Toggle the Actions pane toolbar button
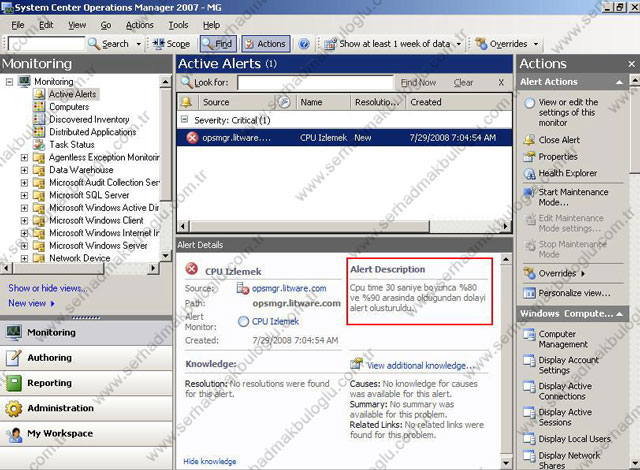The width and height of the screenshot is (640, 470). point(266,44)
